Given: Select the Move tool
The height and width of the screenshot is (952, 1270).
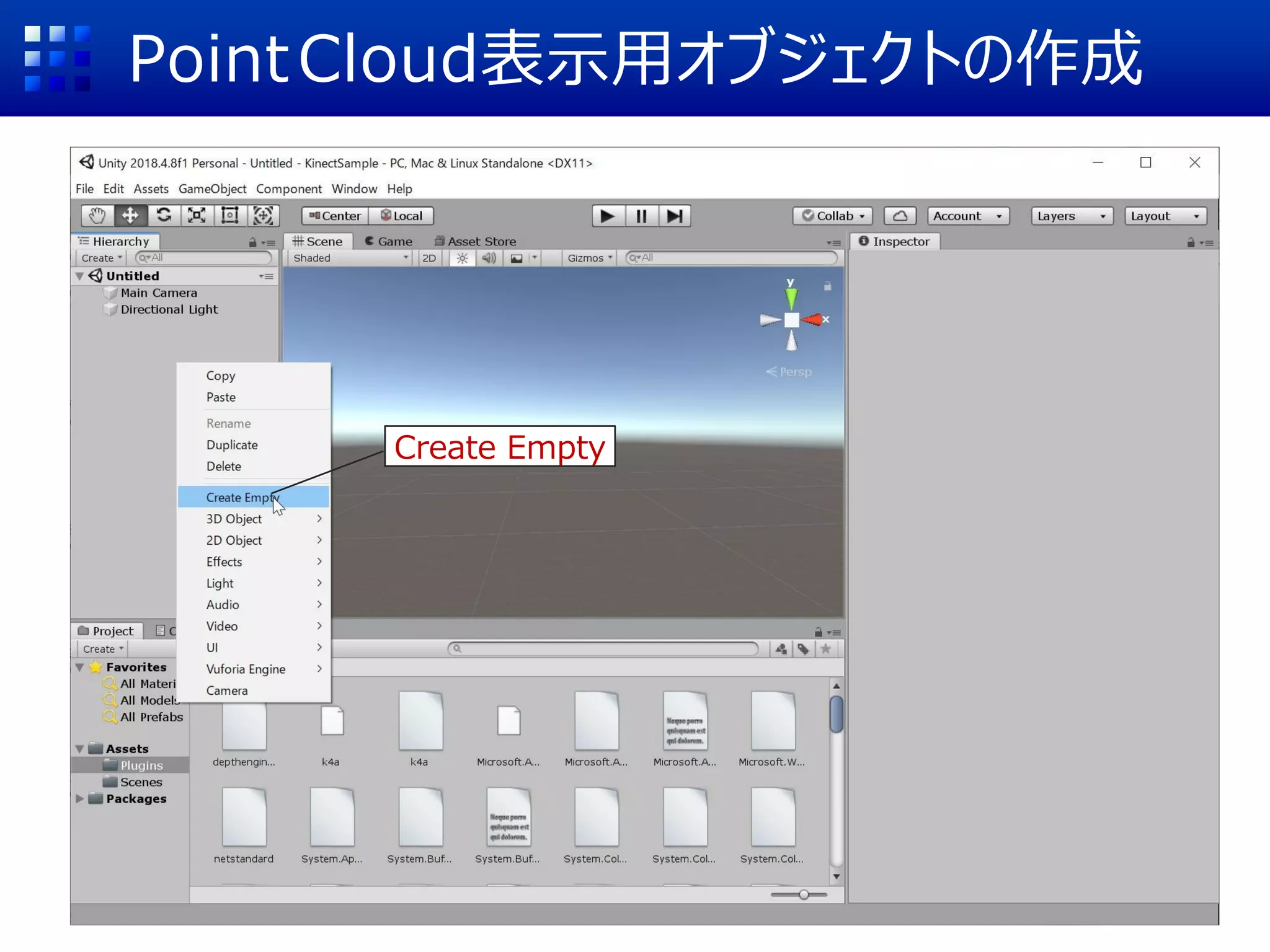Looking at the screenshot, I should (130, 216).
